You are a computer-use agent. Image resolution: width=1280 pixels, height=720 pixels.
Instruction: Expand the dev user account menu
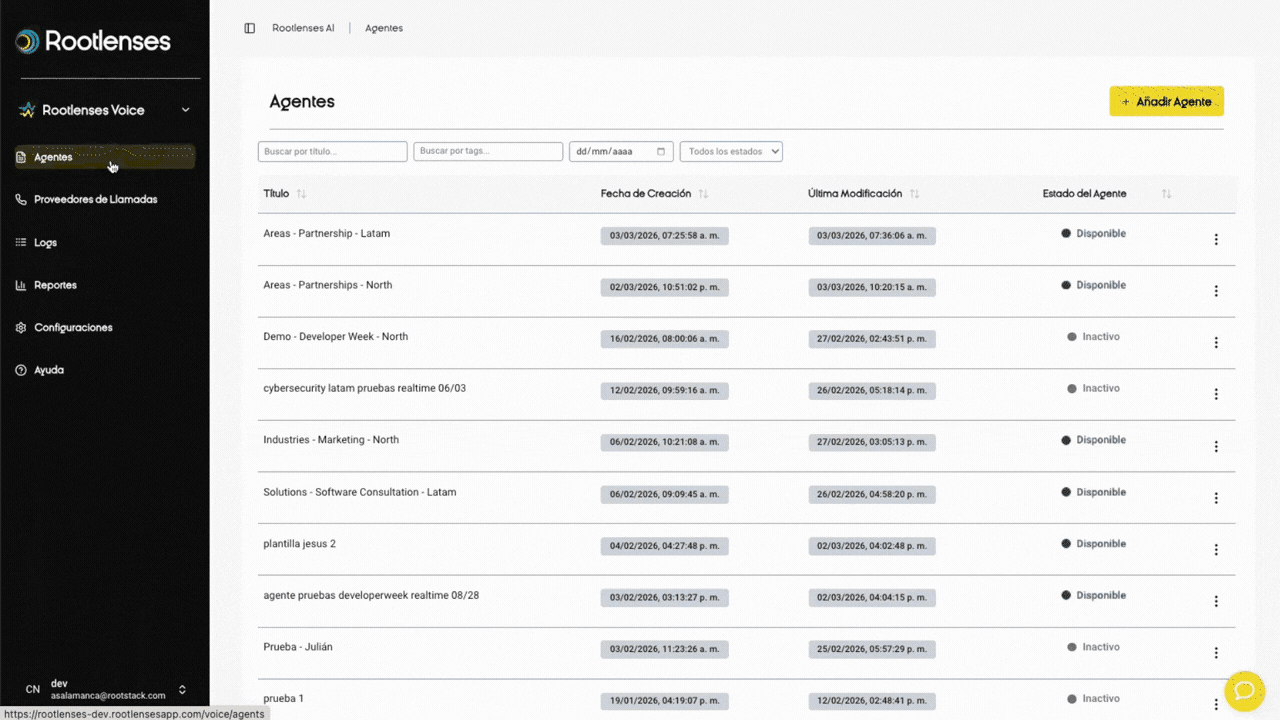click(x=182, y=689)
